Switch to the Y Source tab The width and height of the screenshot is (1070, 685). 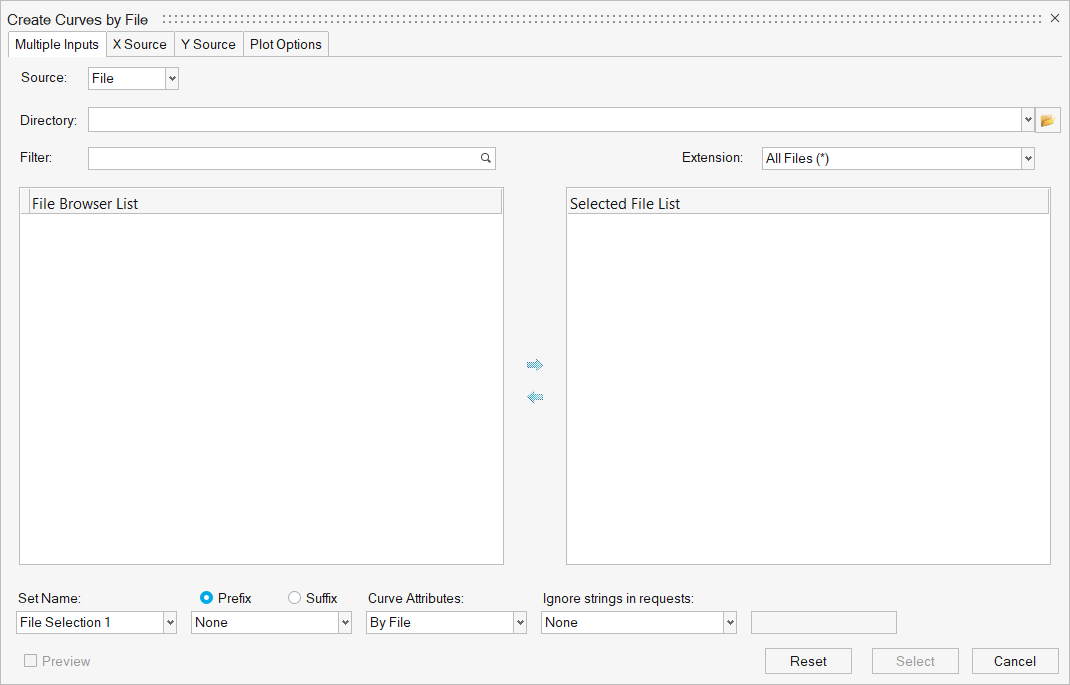[208, 44]
